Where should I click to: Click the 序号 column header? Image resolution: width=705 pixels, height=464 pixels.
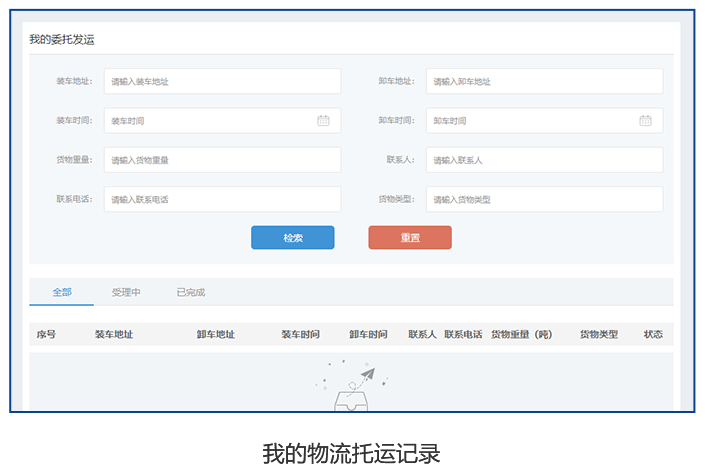[x=46, y=335]
